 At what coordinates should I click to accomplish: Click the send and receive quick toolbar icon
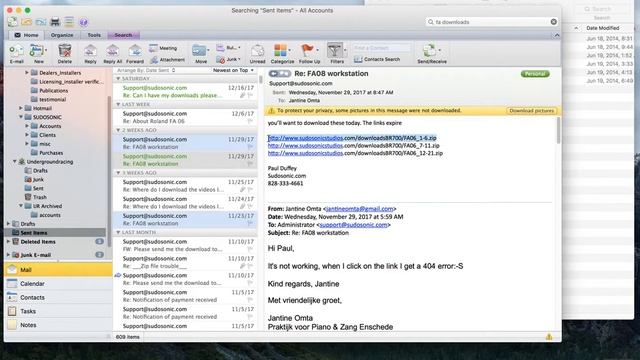point(12,22)
